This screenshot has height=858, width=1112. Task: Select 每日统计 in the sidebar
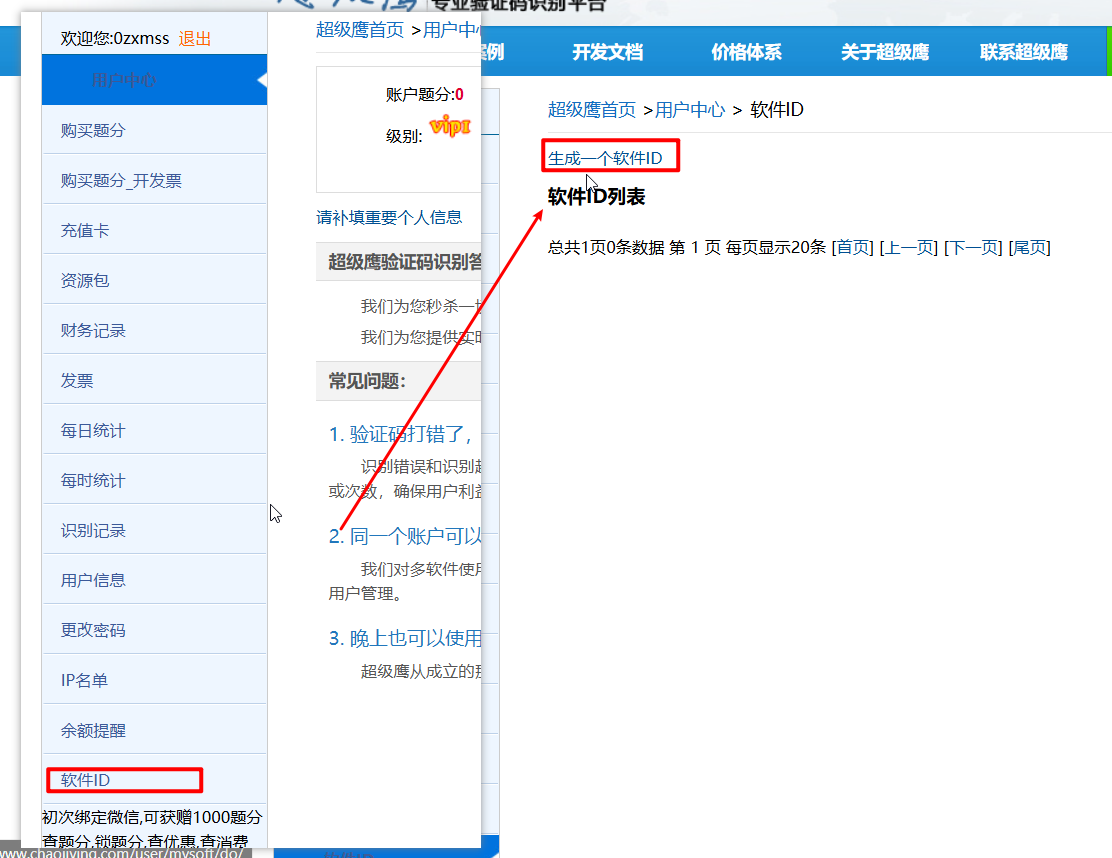coord(93,431)
